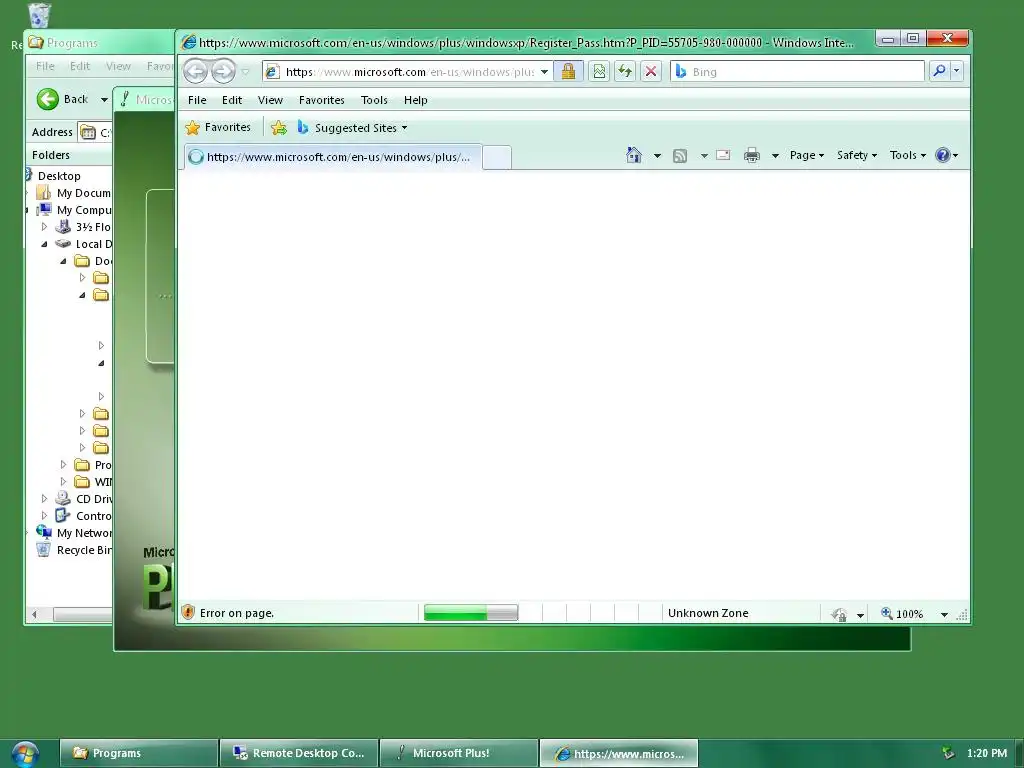Select Recycle Bin in Folders tree
This screenshot has width=1024, height=768.
84,550
